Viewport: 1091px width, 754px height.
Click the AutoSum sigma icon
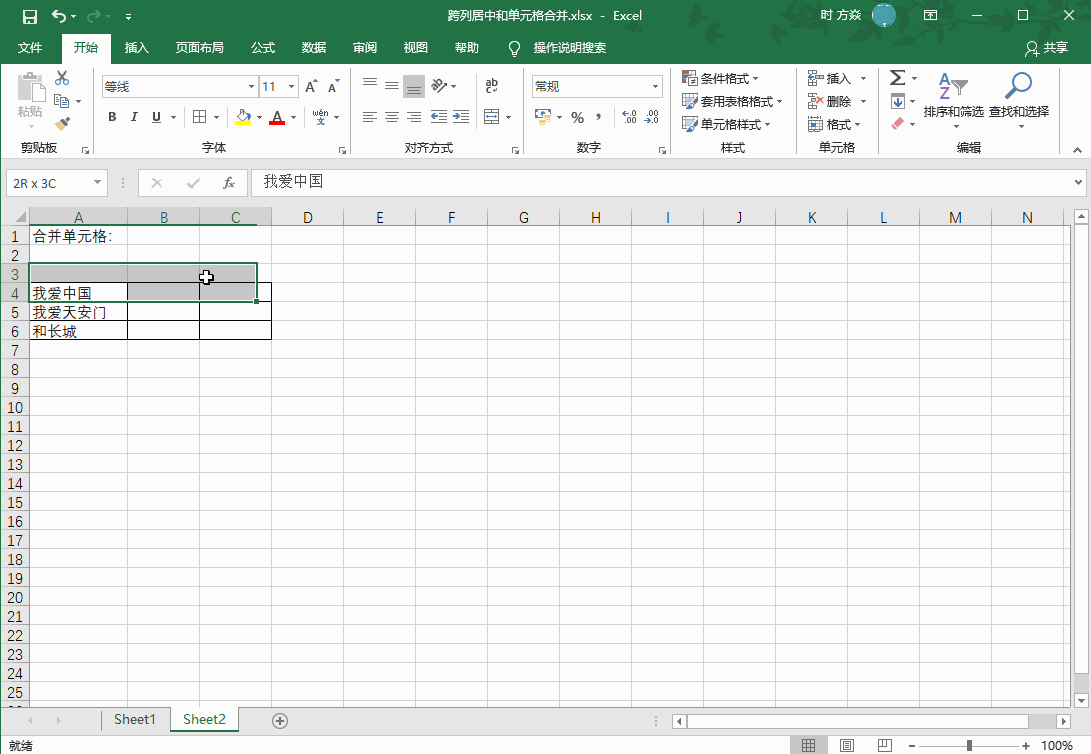pyautogui.click(x=898, y=78)
